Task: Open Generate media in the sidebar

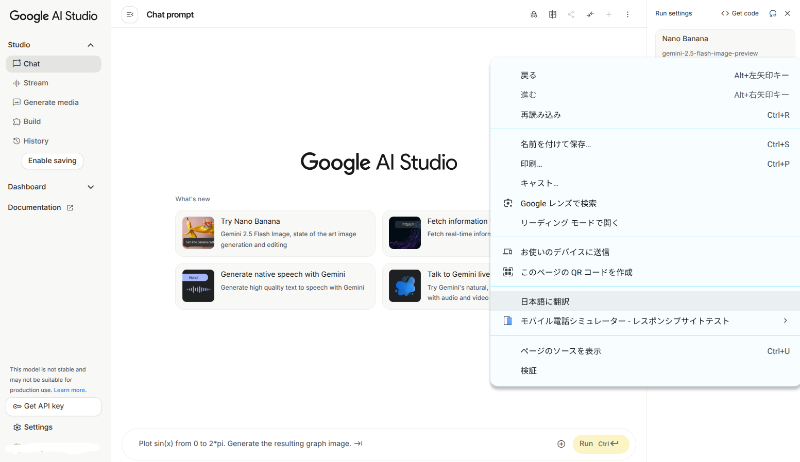Action: 54,102
